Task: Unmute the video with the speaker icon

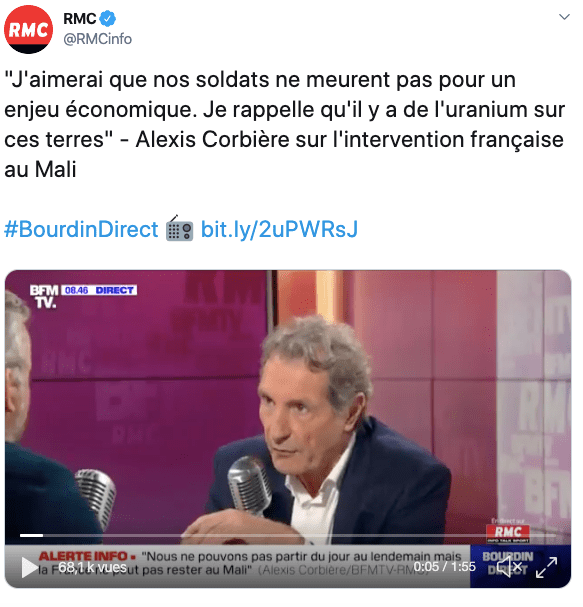Action: 509,567
